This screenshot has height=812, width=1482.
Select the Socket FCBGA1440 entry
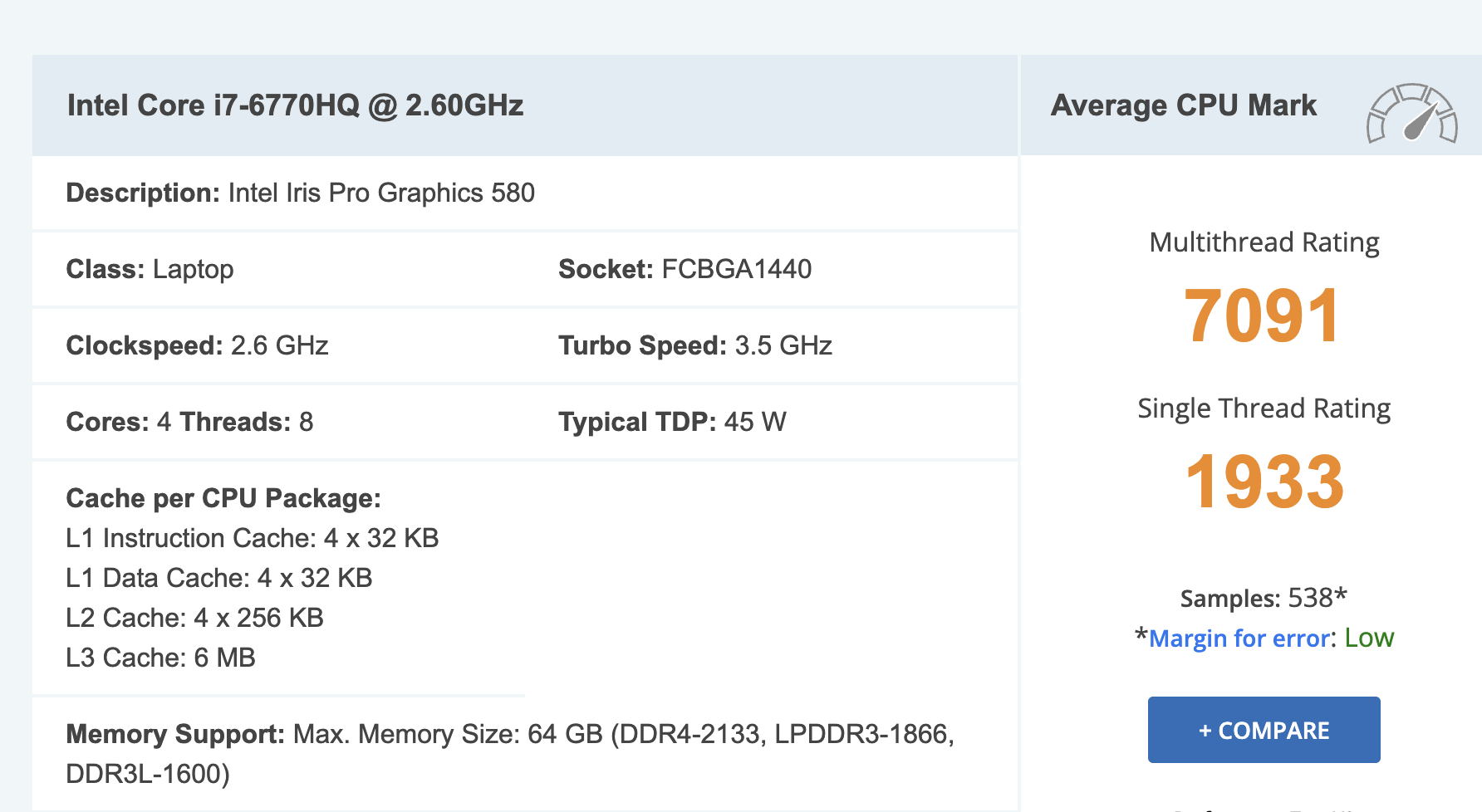pyautogui.click(x=685, y=269)
